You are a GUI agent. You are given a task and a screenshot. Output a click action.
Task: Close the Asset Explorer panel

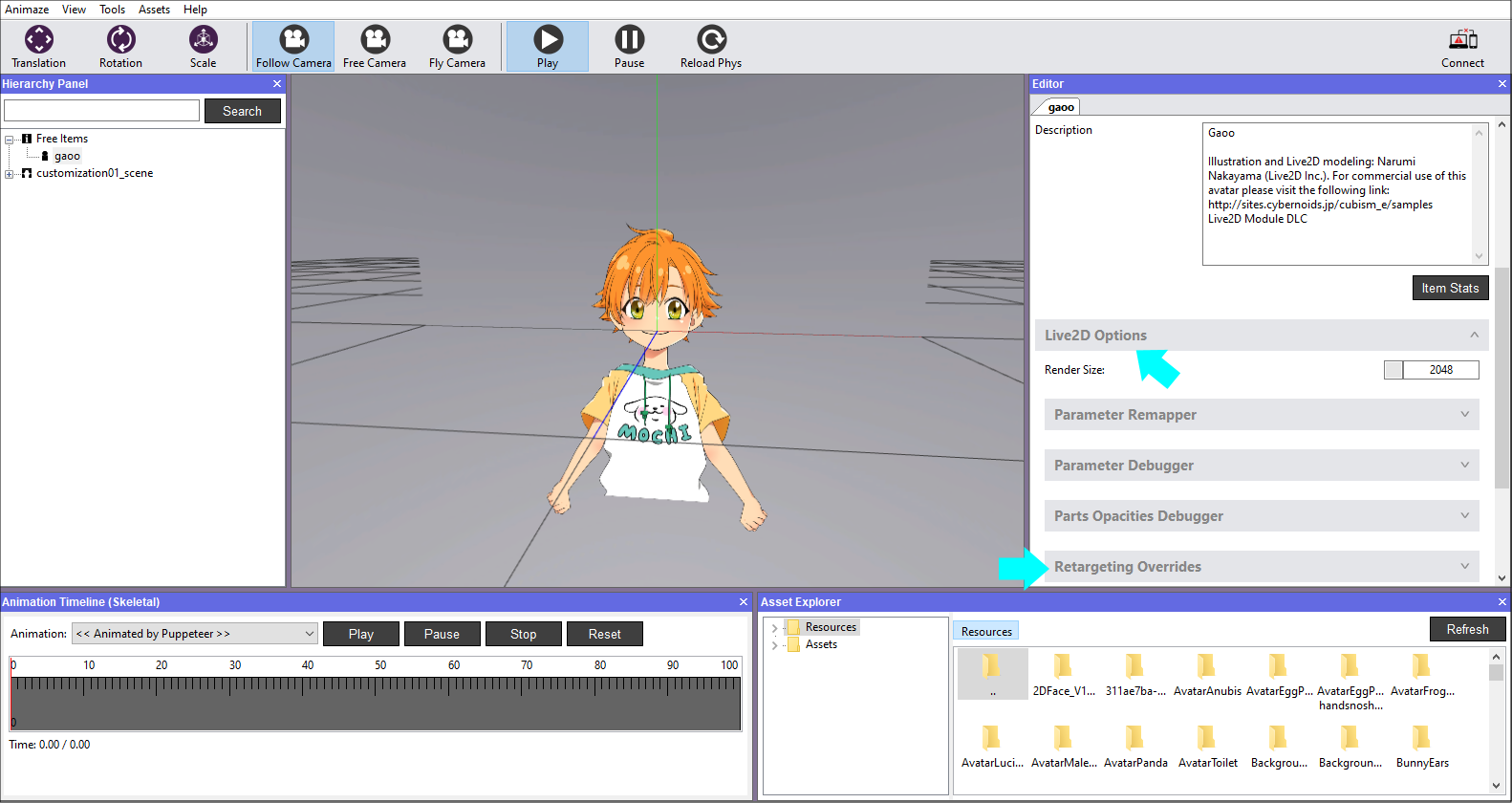1501,602
